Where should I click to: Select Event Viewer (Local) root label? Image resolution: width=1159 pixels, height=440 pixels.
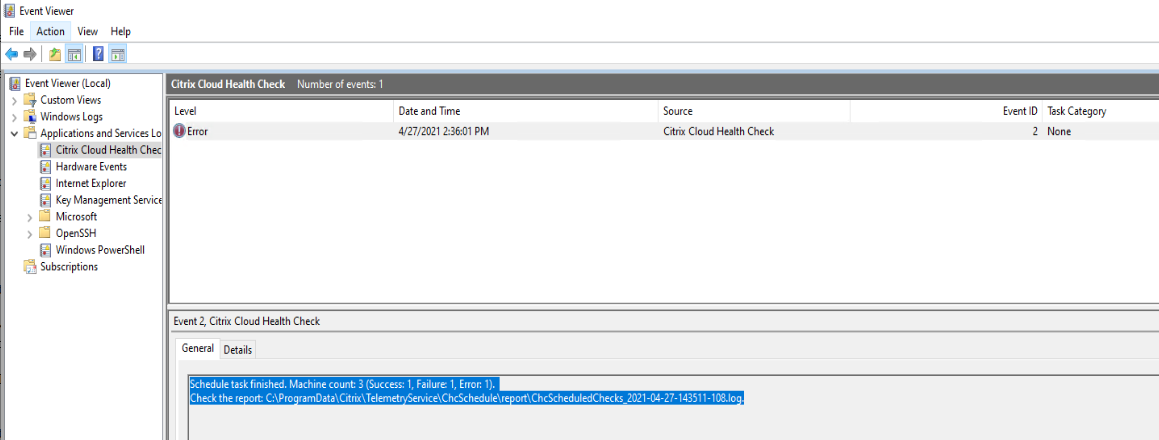pyautogui.click(x=68, y=84)
